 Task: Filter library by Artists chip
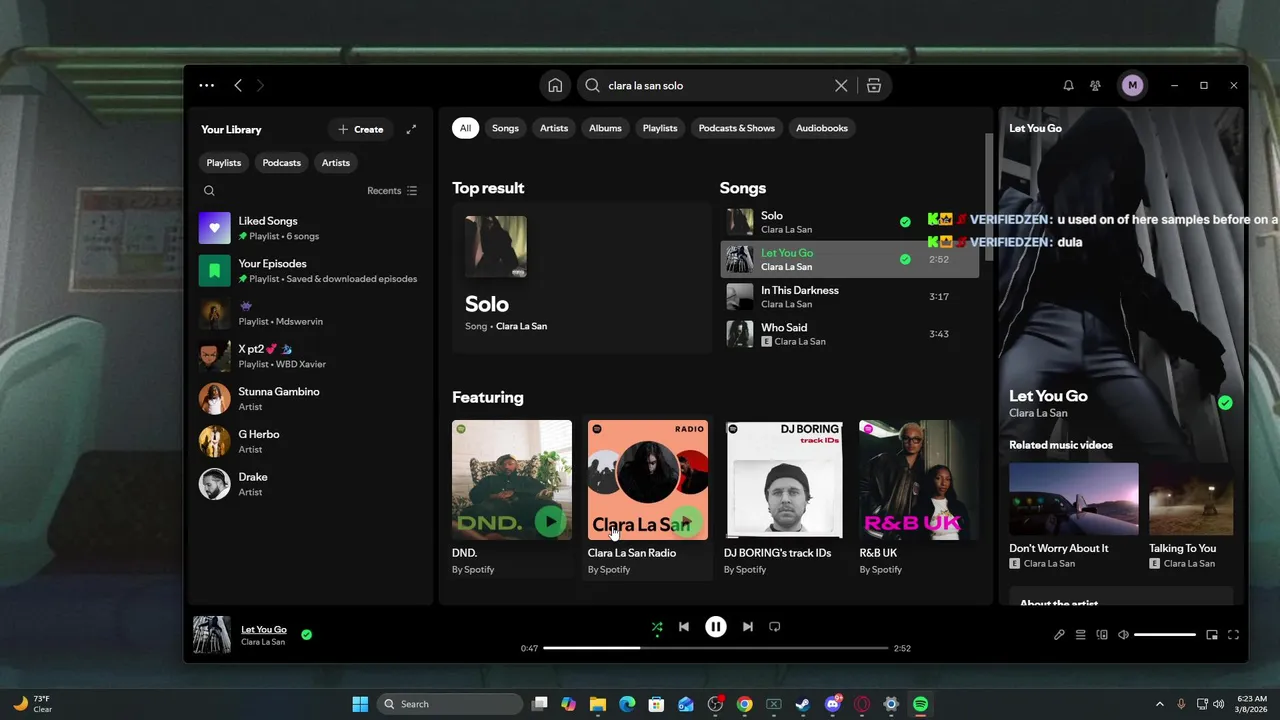(336, 162)
